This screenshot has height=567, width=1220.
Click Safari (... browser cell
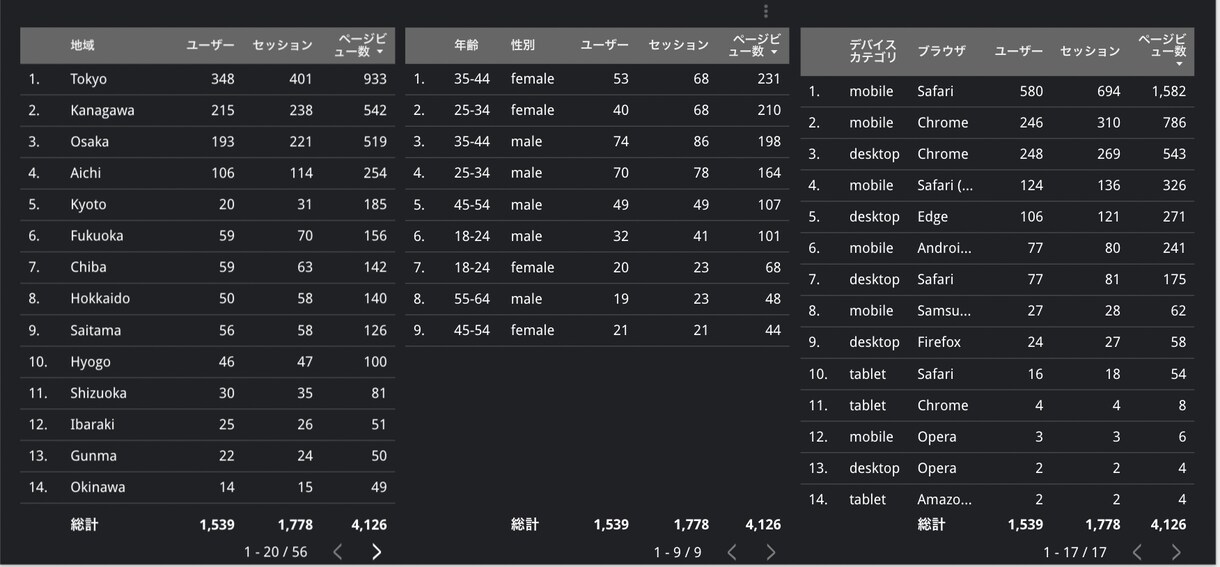click(x=945, y=185)
